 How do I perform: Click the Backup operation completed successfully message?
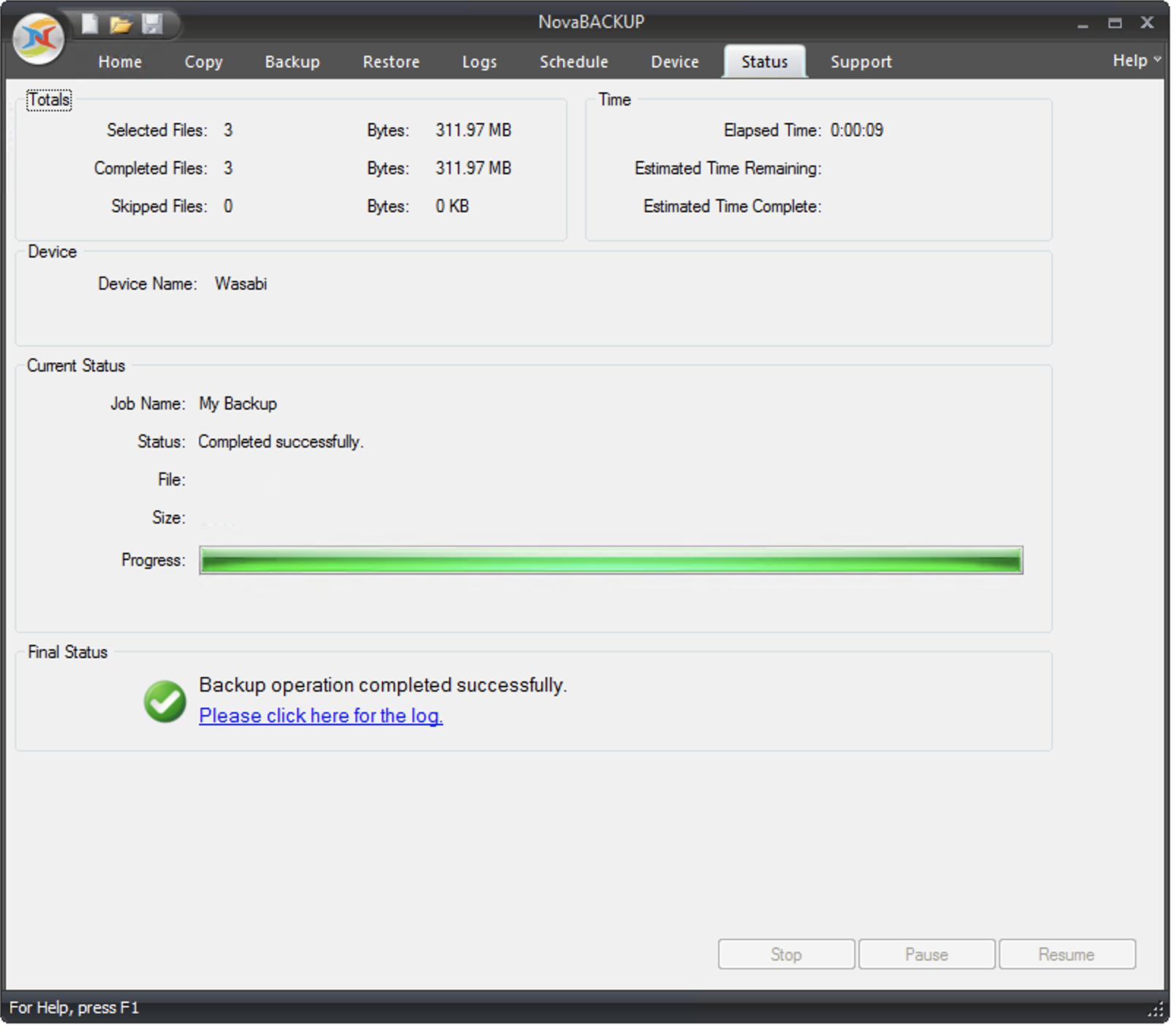click(x=385, y=687)
